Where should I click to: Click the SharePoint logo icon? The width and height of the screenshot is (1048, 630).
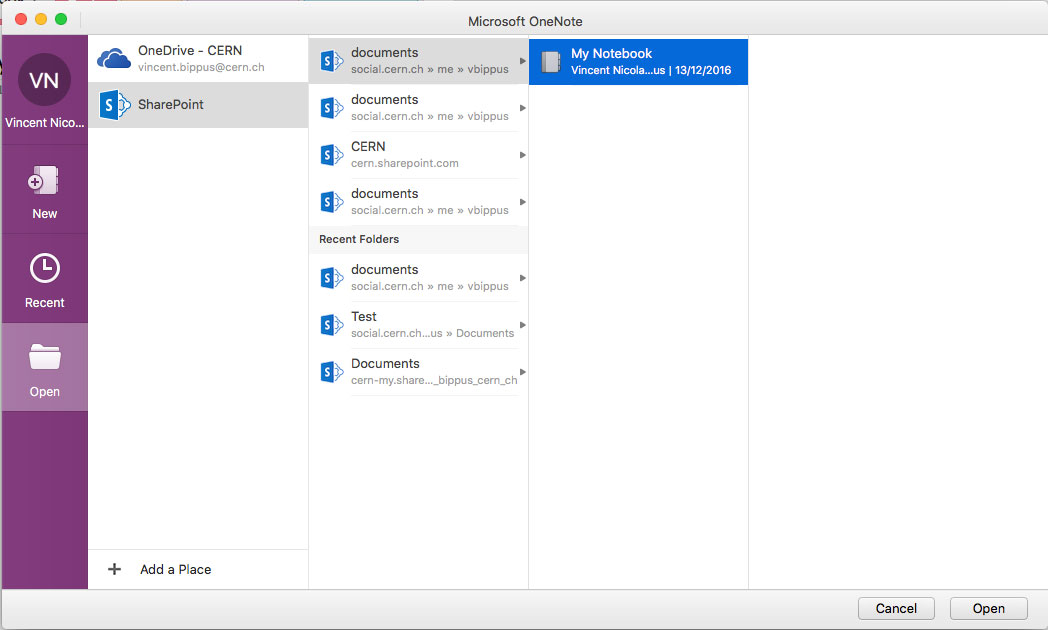115,105
